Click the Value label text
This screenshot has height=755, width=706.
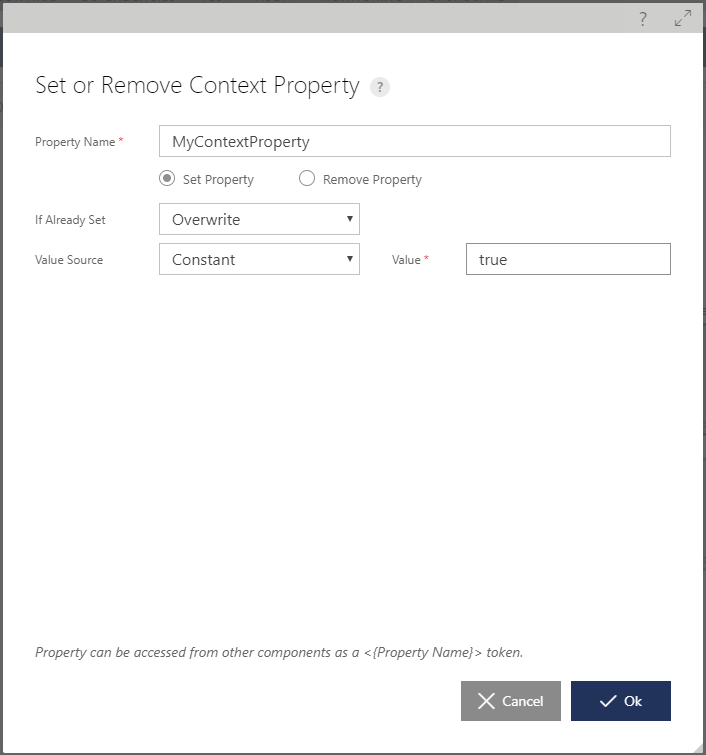point(406,260)
